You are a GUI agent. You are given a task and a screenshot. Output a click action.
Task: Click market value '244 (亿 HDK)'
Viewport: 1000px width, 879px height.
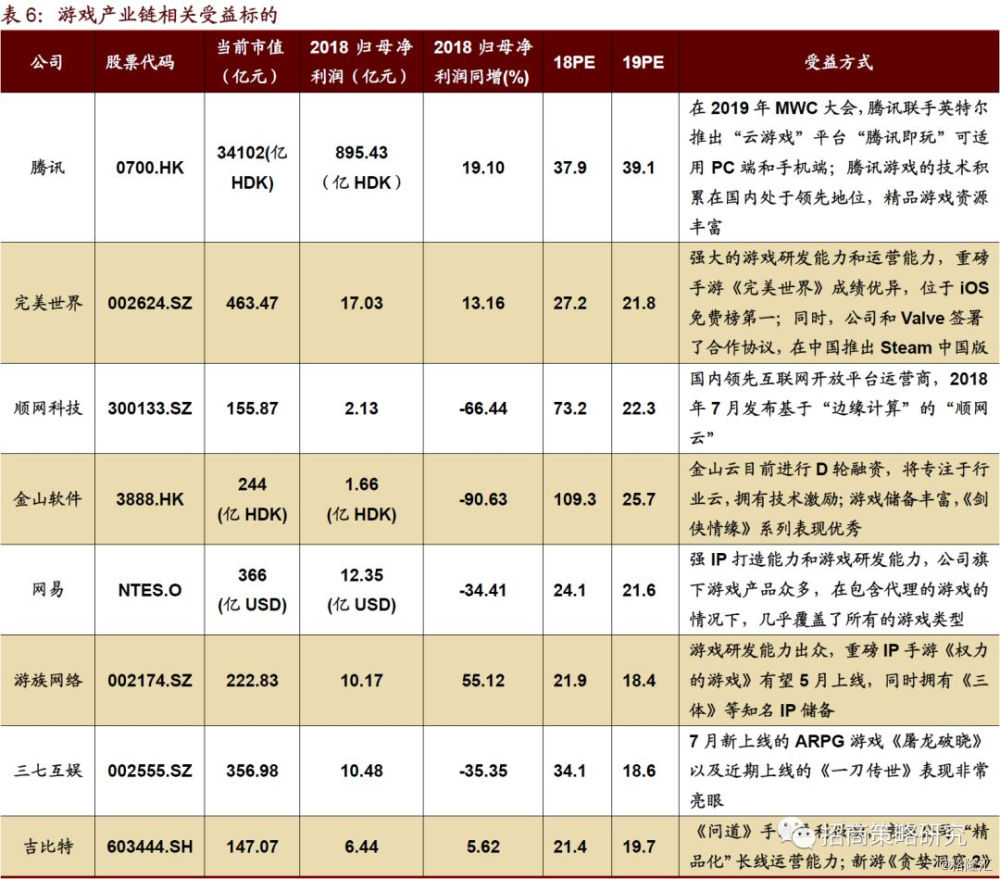tap(252, 499)
